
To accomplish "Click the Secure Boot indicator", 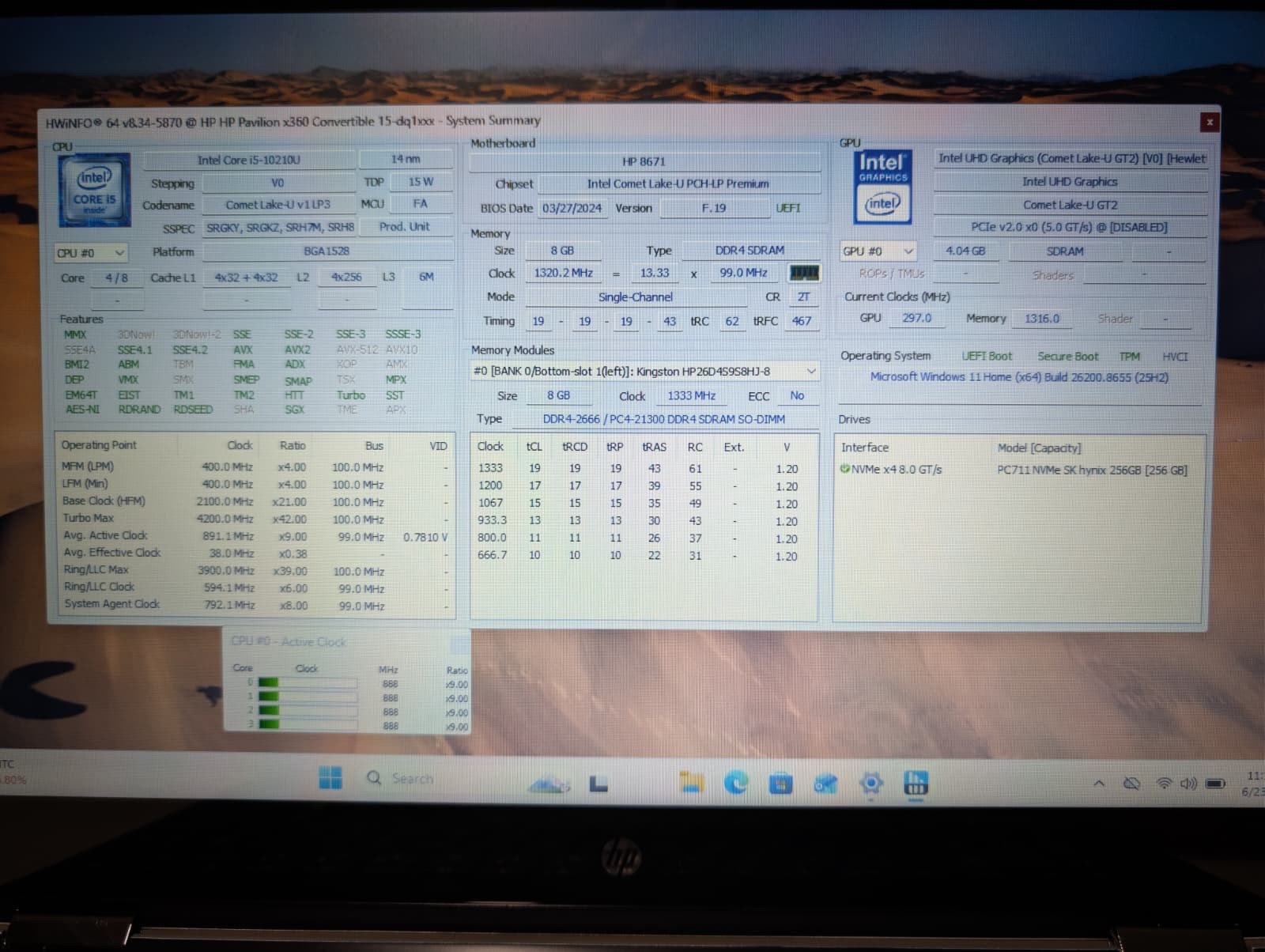I will coord(1068,357).
